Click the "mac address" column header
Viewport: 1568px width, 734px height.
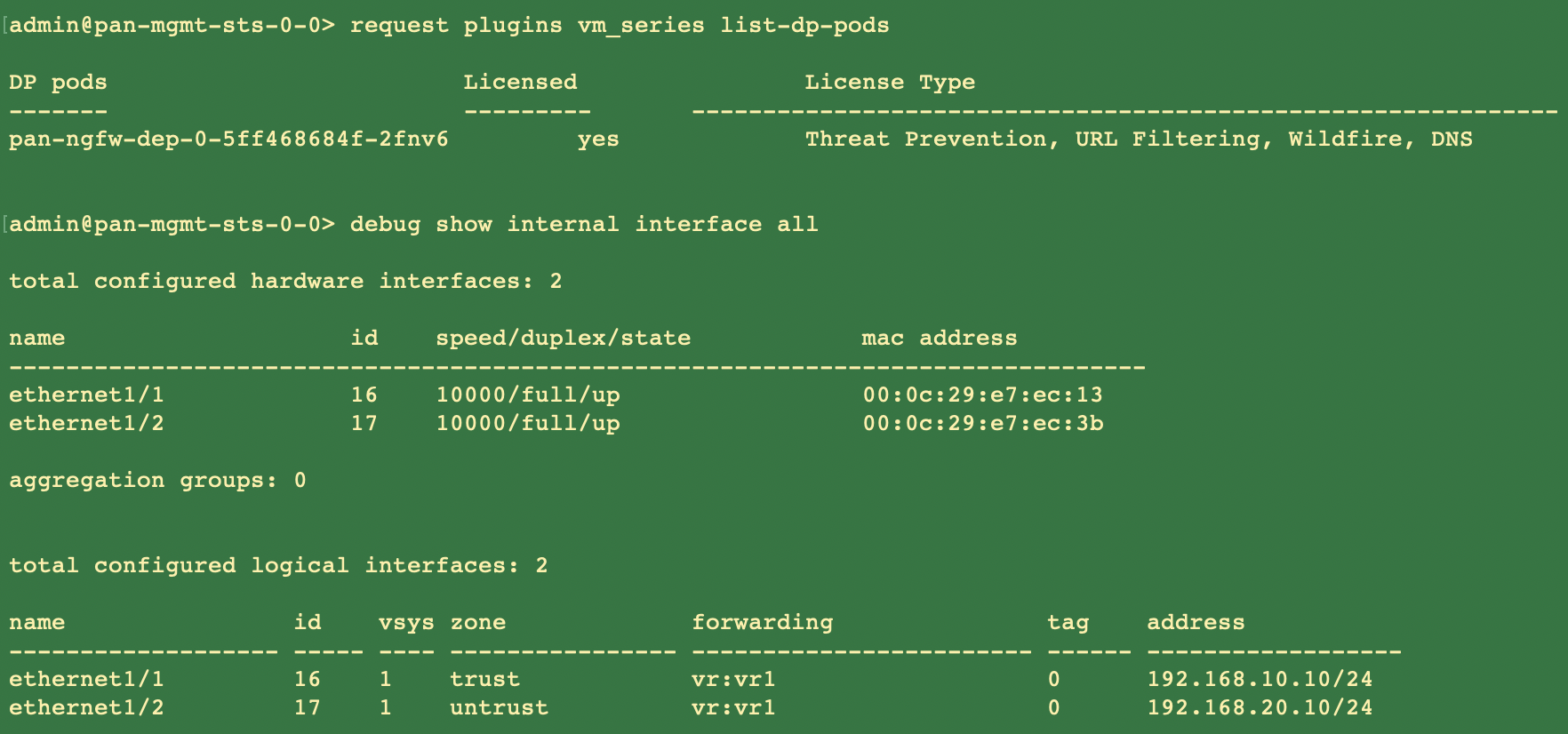click(940, 339)
